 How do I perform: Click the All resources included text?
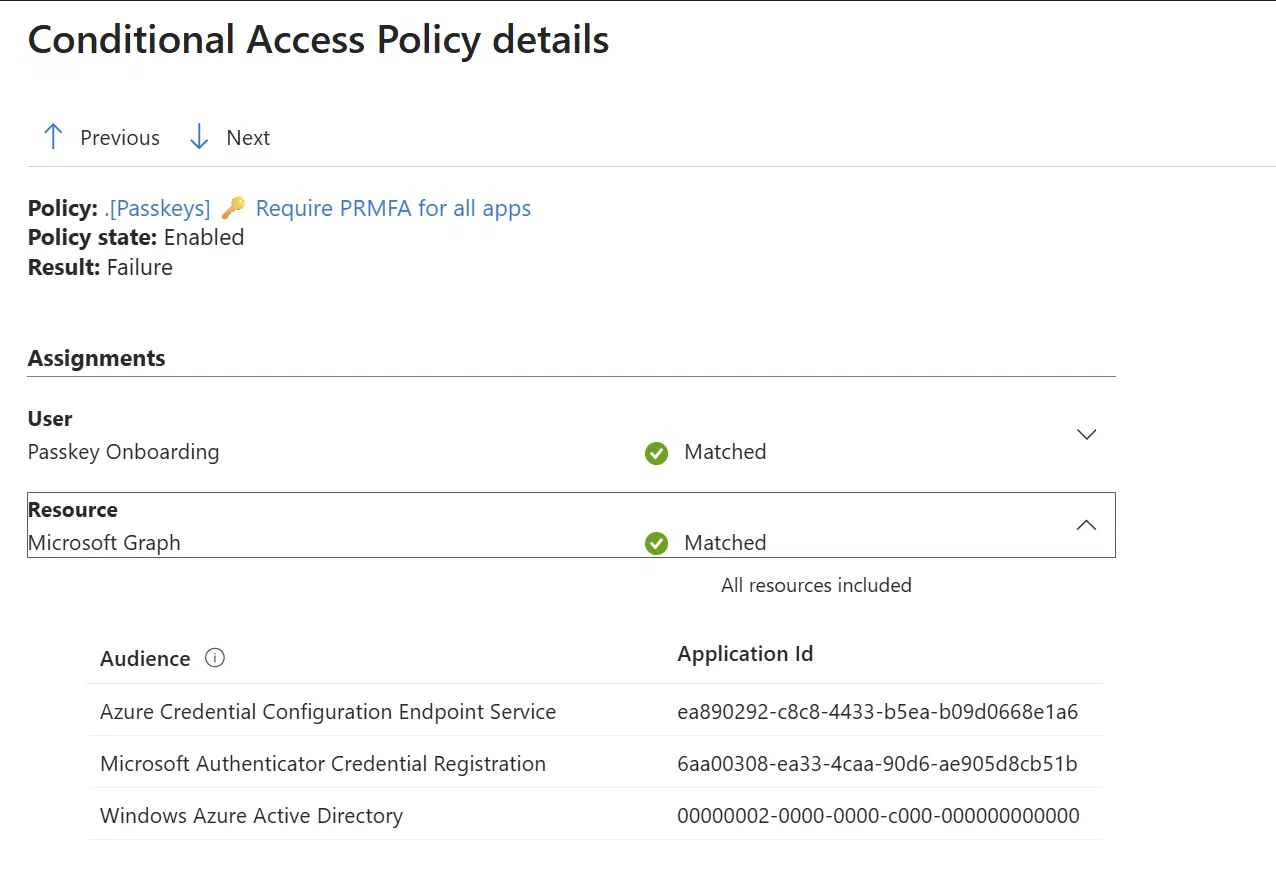[x=816, y=585]
